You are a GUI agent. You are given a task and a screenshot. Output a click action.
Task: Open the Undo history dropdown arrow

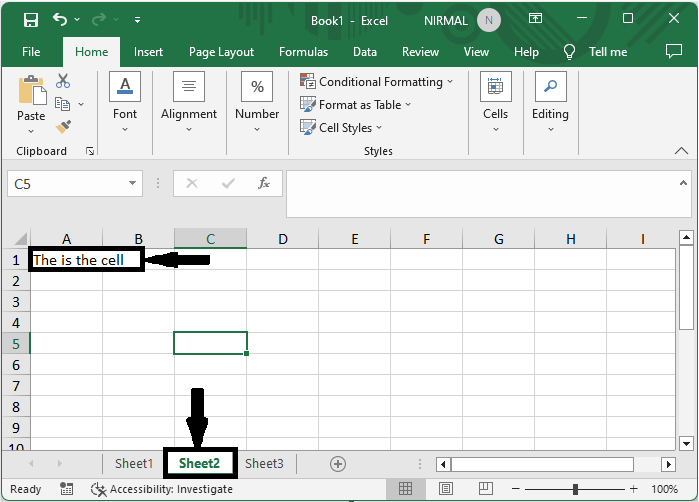pos(77,20)
